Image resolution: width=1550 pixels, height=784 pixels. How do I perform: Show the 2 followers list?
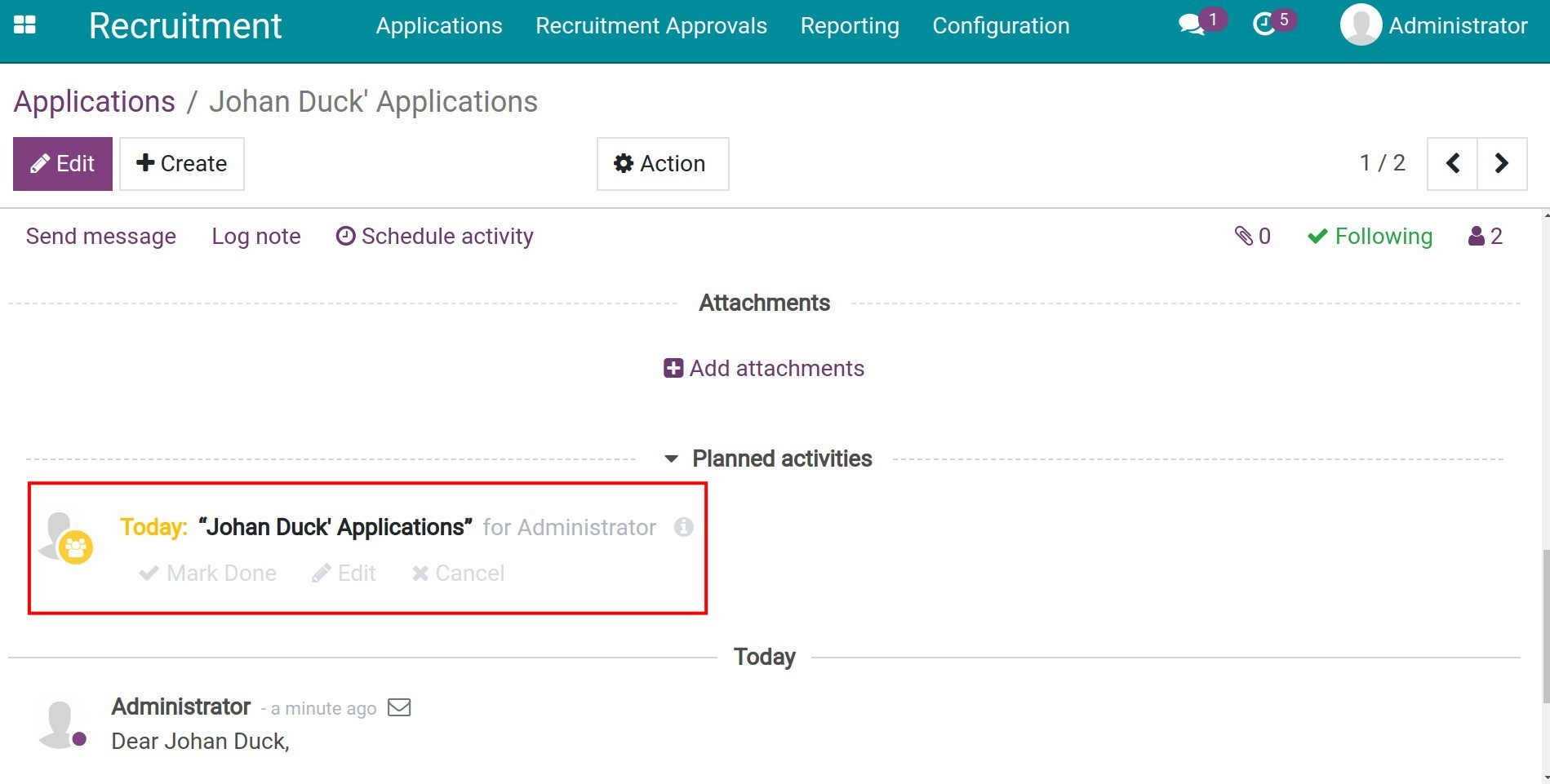tap(1484, 236)
